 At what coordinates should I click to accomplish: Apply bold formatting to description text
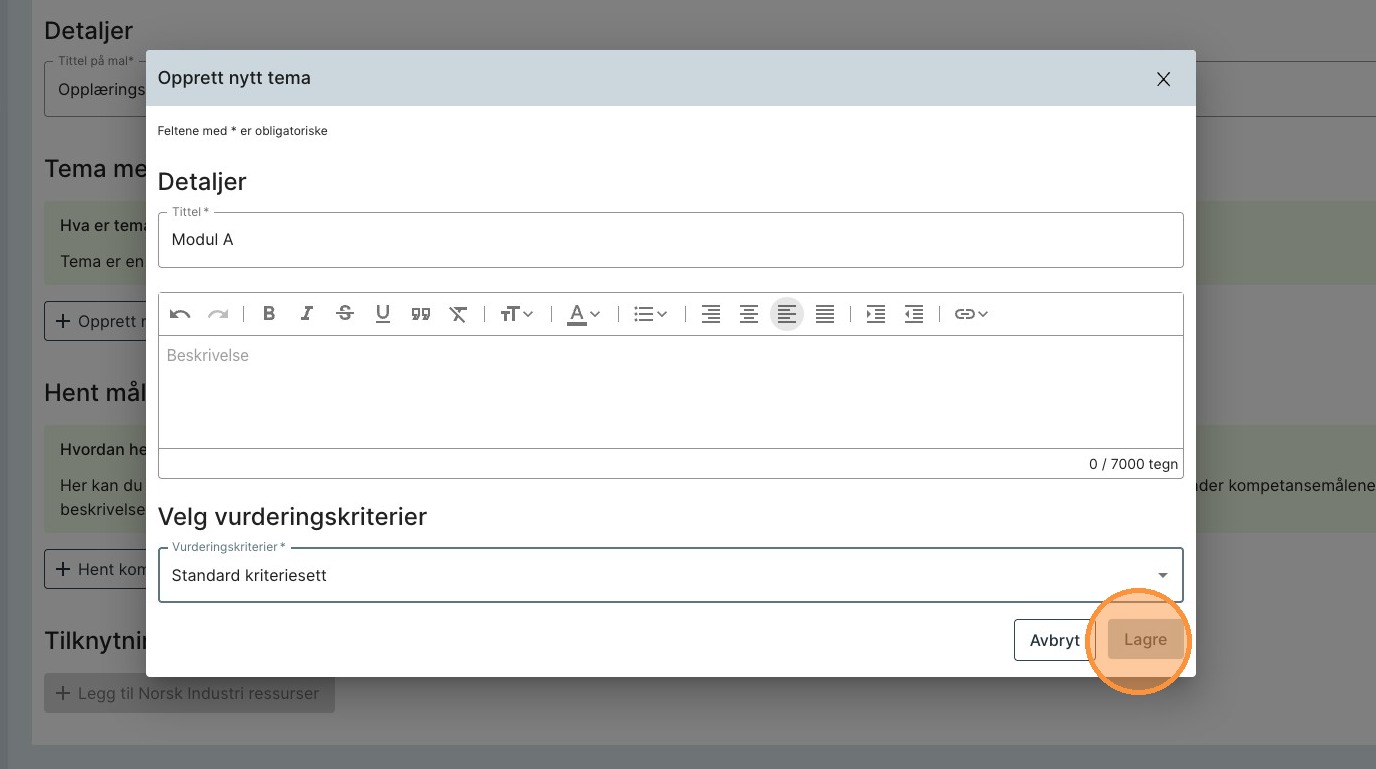coord(269,314)
